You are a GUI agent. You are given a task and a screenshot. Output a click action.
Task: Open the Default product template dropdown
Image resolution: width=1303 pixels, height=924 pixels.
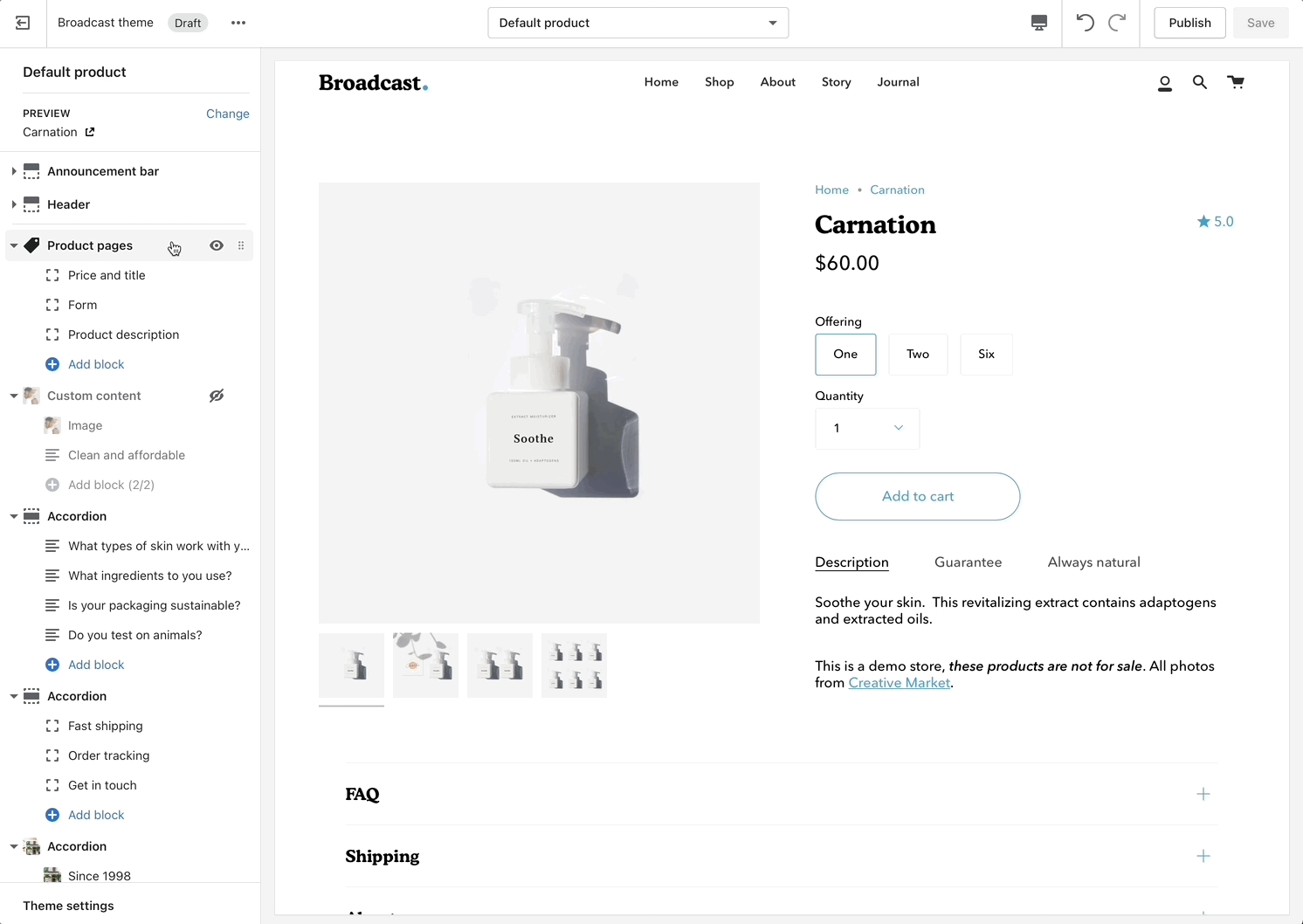coord(638,23)
